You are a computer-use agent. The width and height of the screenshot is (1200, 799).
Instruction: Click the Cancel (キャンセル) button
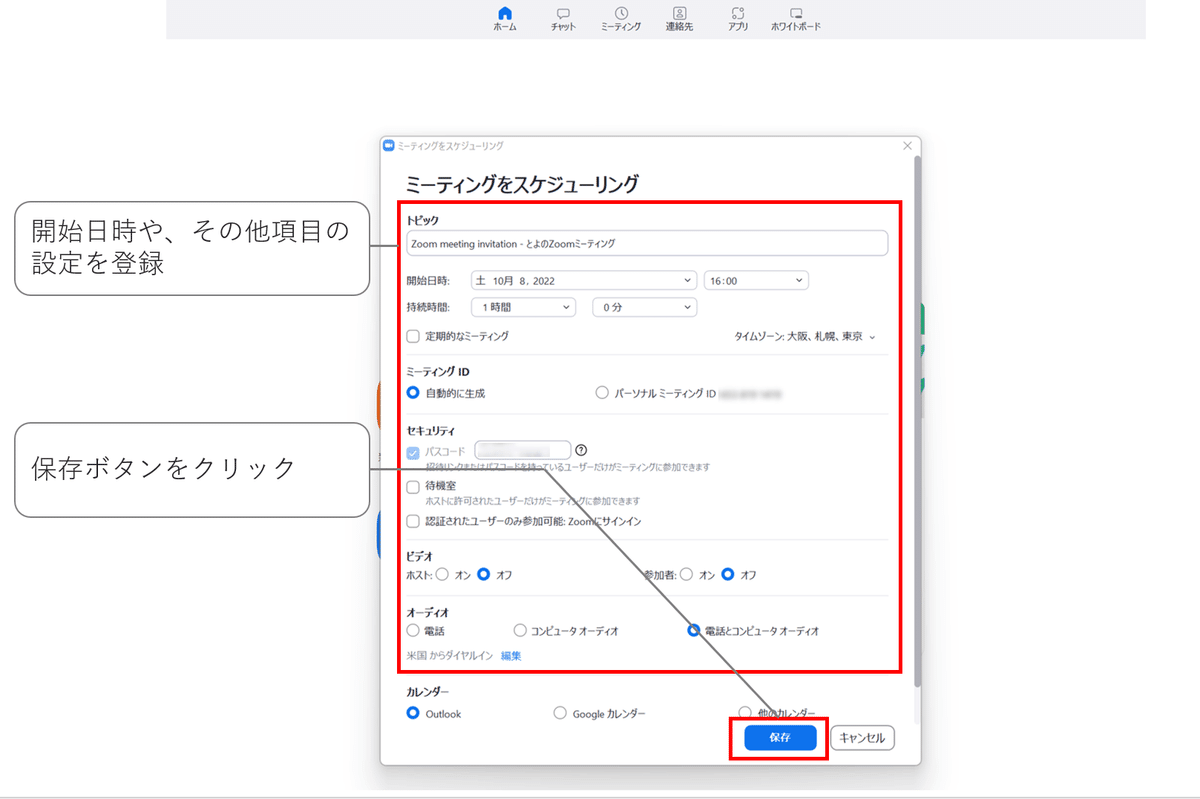click(x=862, y=738)
